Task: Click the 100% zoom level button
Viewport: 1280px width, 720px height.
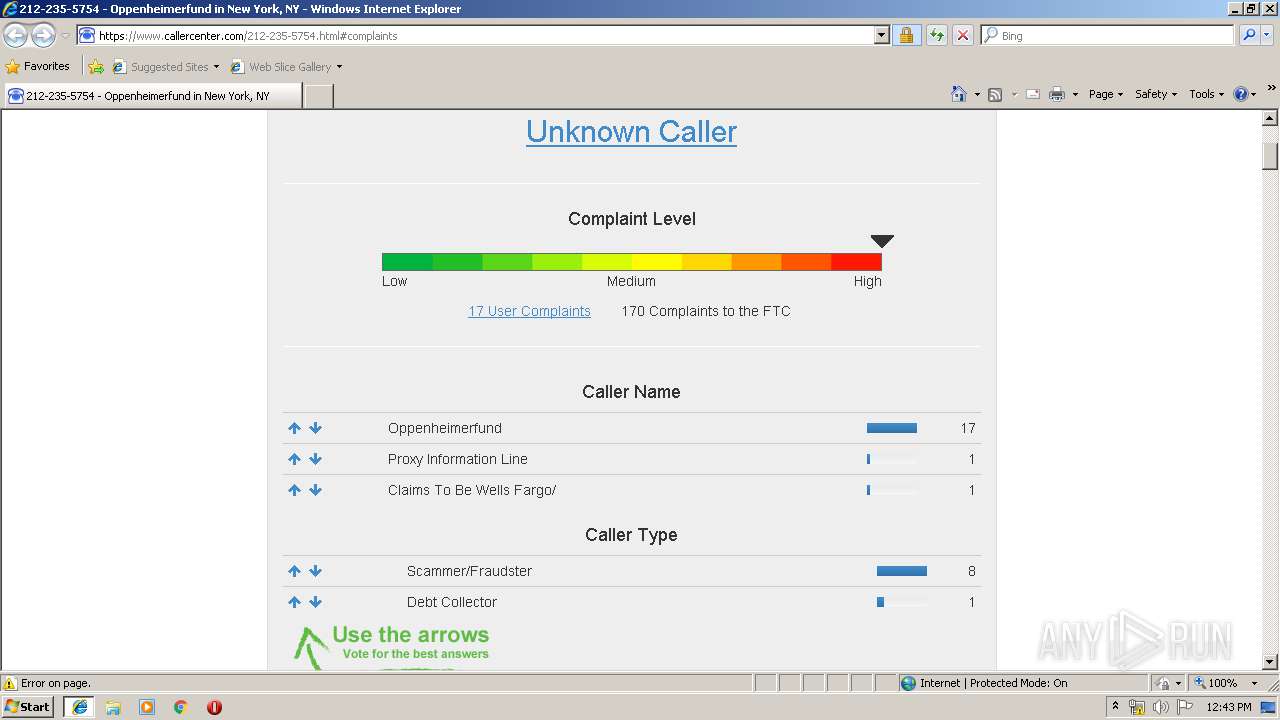Action: [x=1216, y=683]
